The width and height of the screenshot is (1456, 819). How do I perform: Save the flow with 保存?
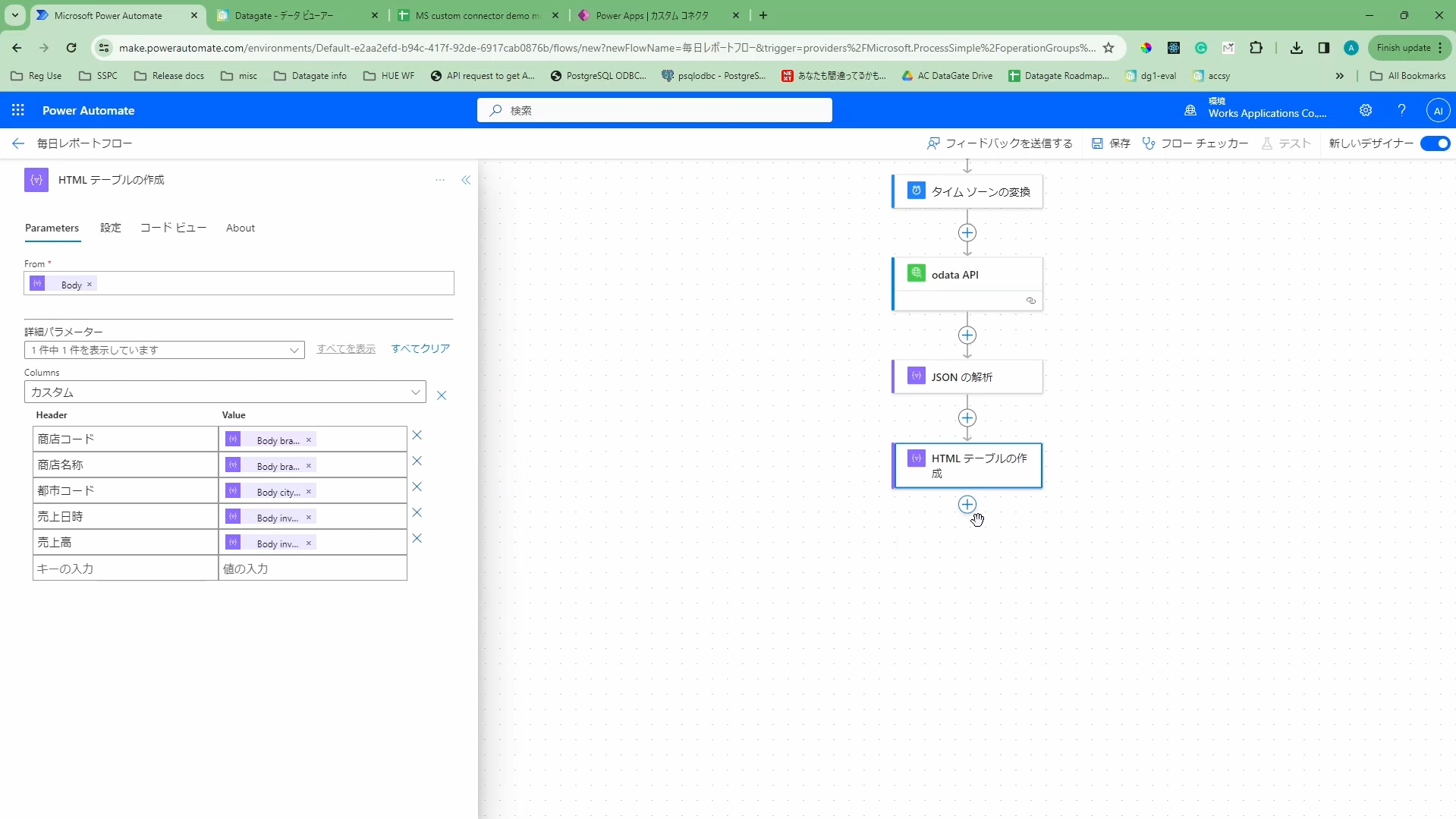1111,143
